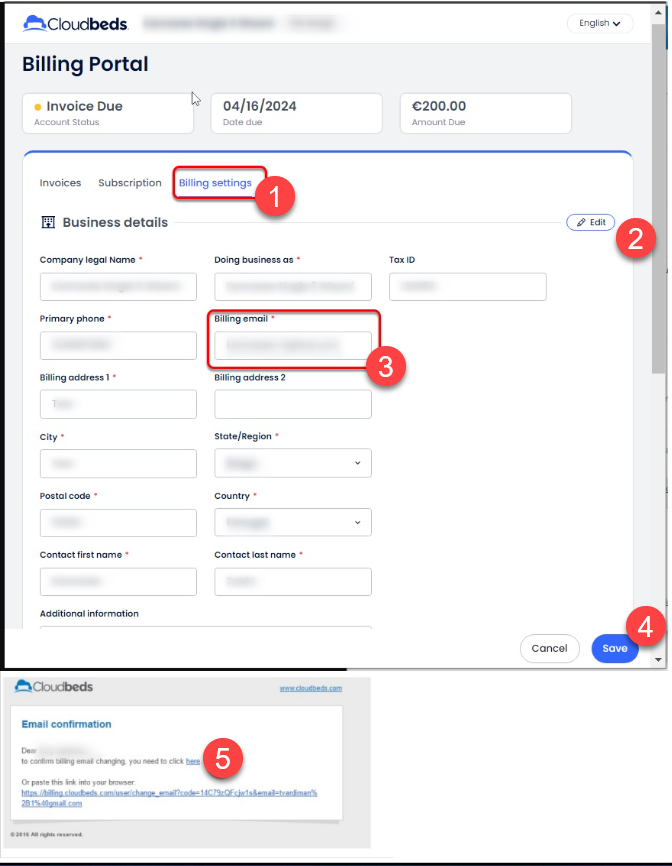Viewport: 672px width, 866px height.
Task: Click the Billing email input field
Action: click(293, 345)
